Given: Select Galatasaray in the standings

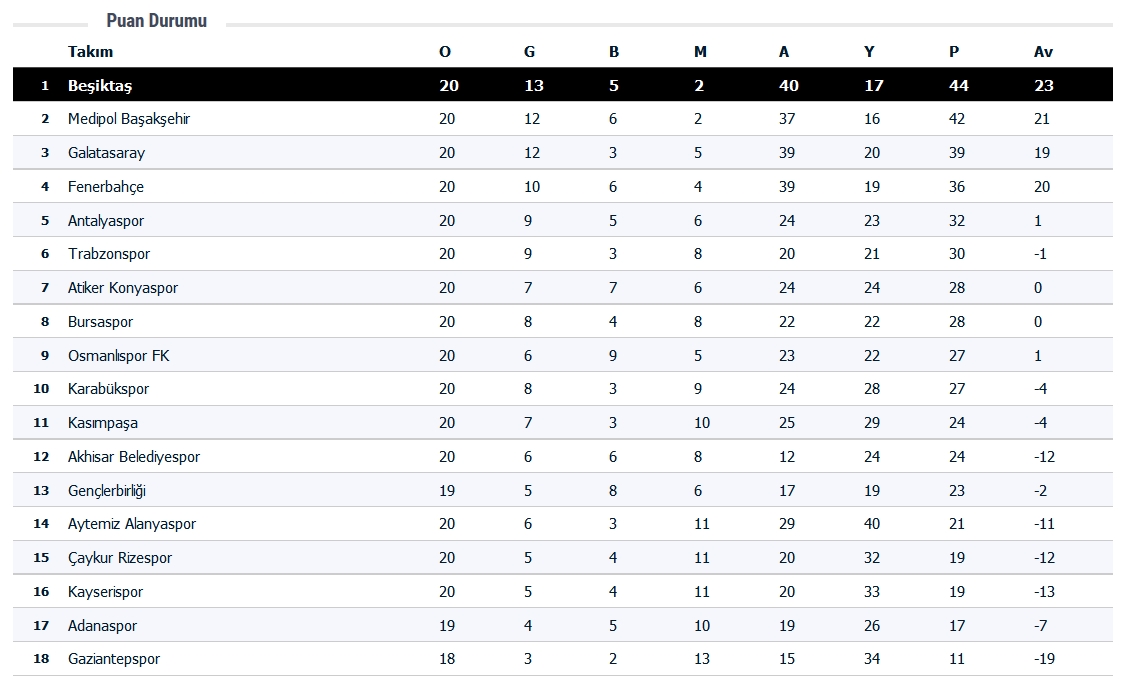Looking at the screenshot, I should point(106,153).
